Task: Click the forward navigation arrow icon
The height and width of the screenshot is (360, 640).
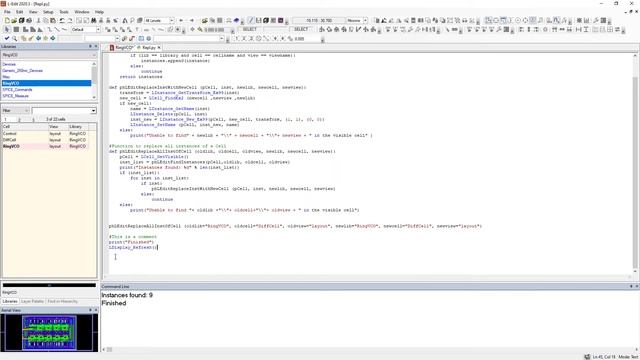Action: [191, 20]
